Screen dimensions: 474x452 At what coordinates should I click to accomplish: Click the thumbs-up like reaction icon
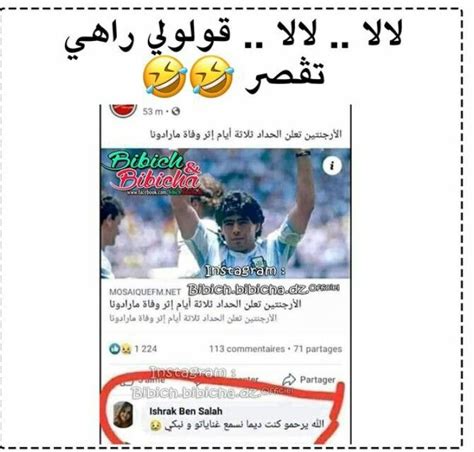(x=115, y=349)
